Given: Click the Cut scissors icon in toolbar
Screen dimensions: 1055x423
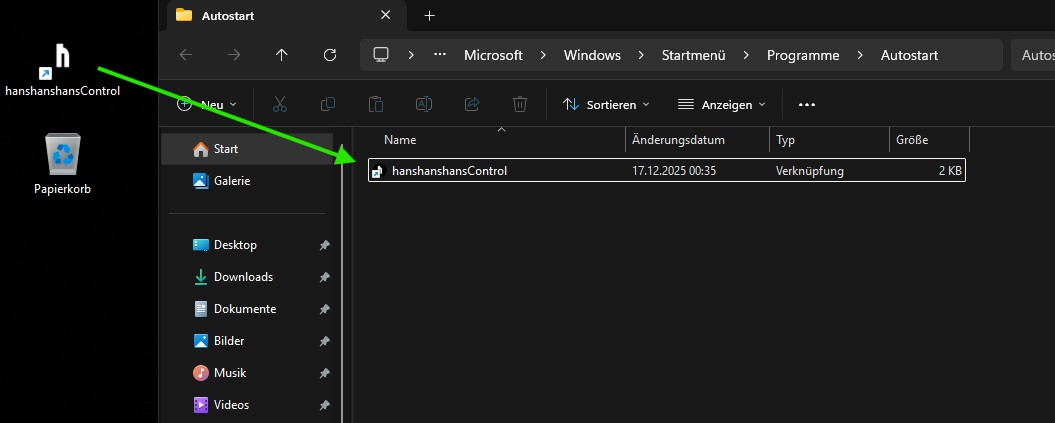Looking at the screenshot, I should [x=280, y=104].
